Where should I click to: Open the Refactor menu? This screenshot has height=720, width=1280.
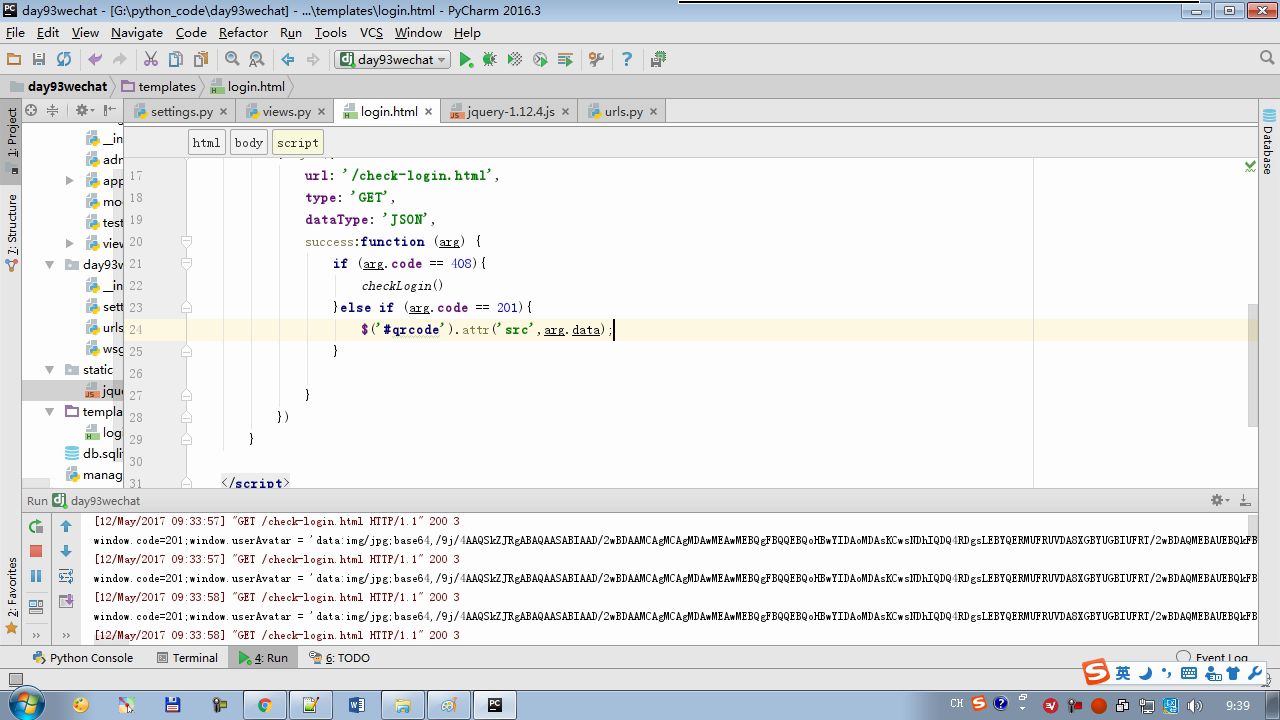point(243,32)
